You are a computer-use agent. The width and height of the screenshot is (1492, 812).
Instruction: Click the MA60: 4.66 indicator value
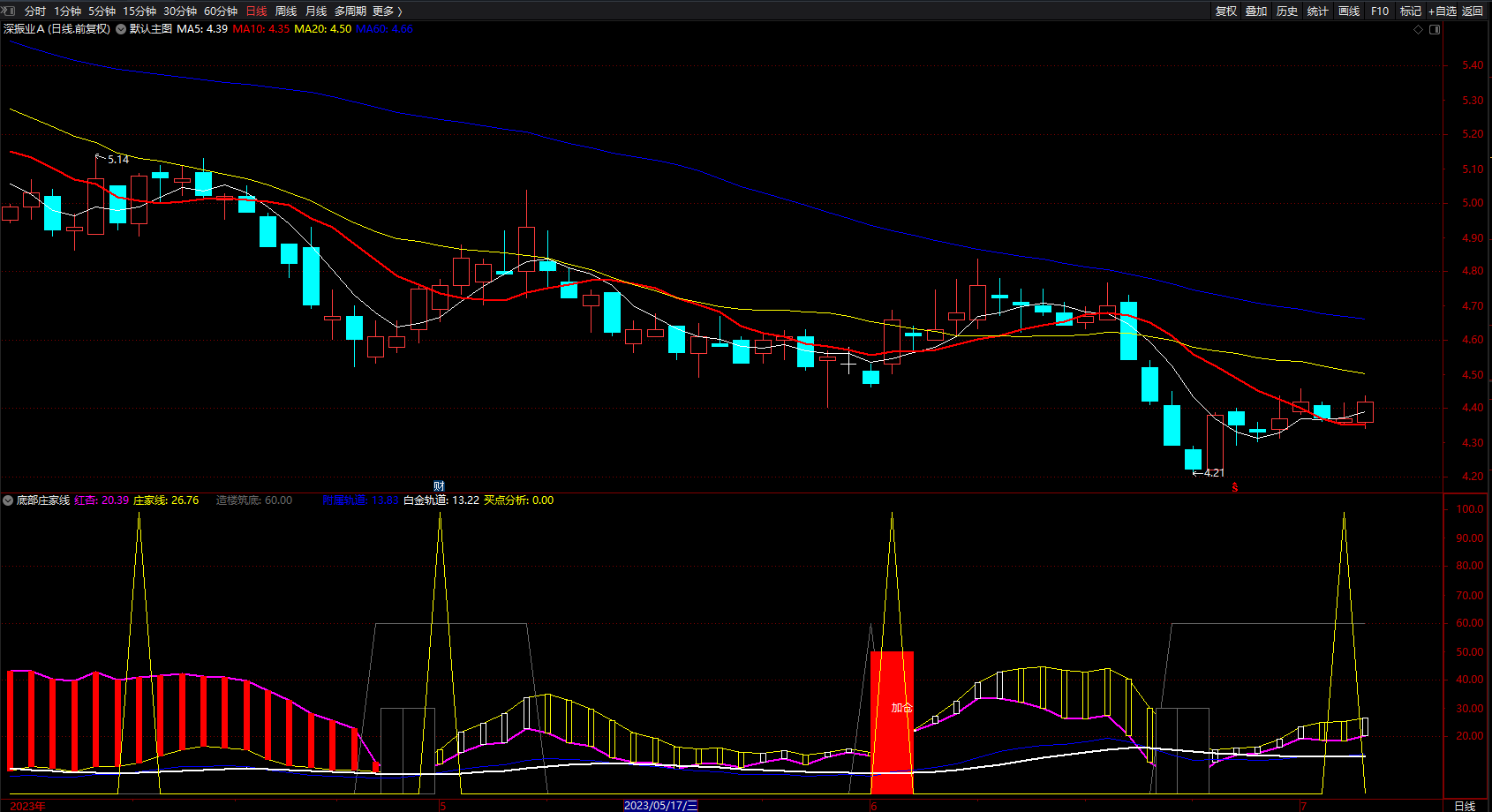(x=385, y=29)
